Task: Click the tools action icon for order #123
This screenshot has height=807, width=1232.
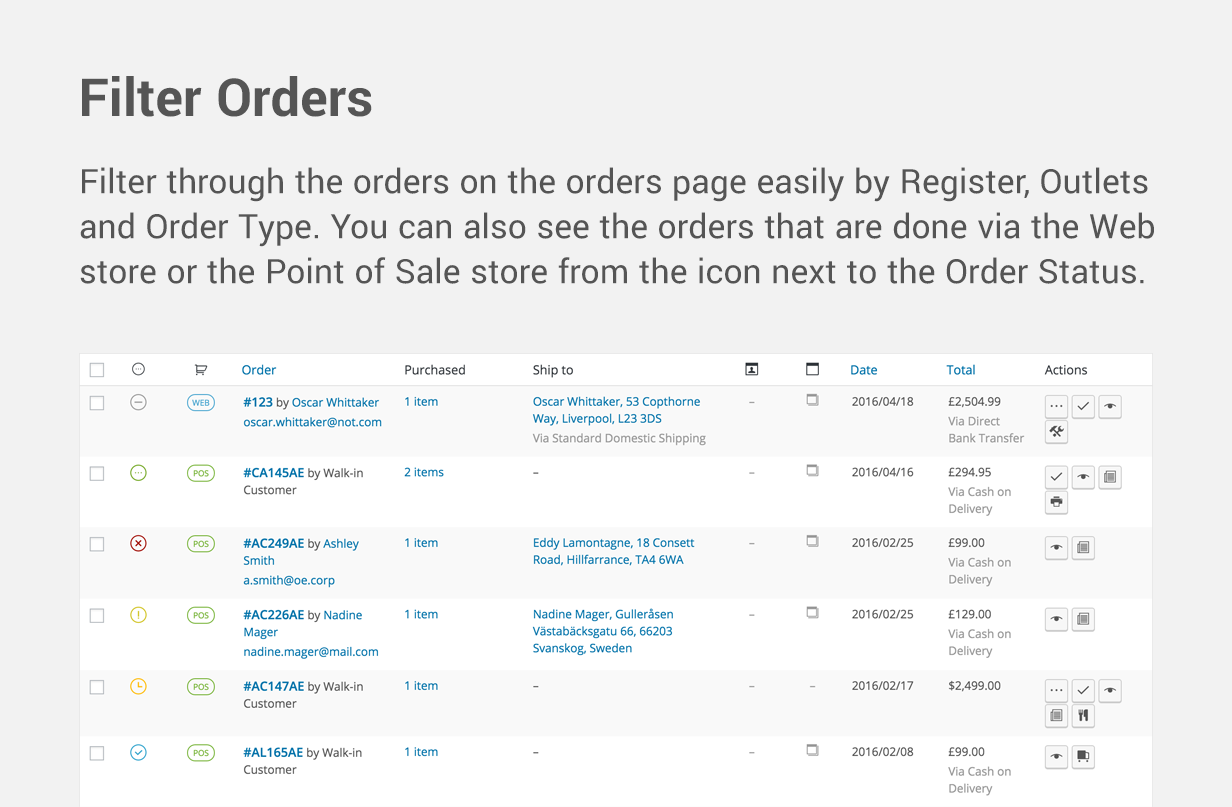Action: pos(1056,432)
